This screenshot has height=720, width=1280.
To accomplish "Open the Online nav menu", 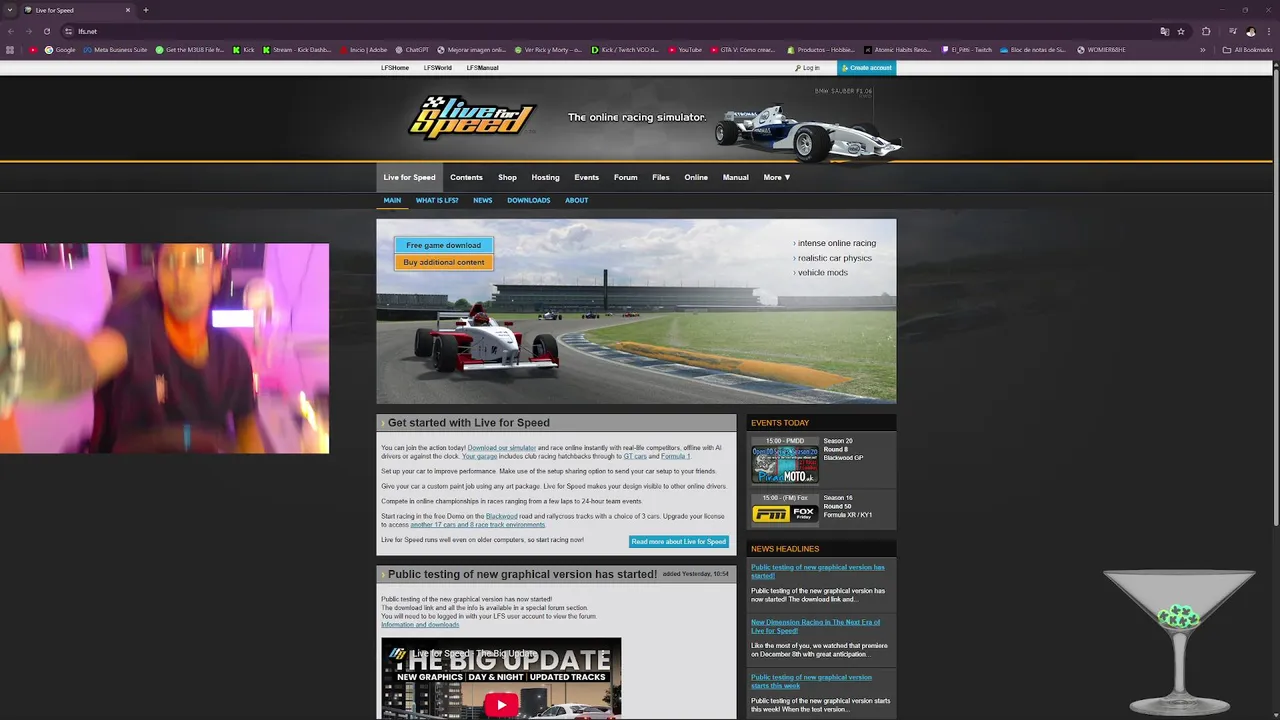I will point(696,177).
